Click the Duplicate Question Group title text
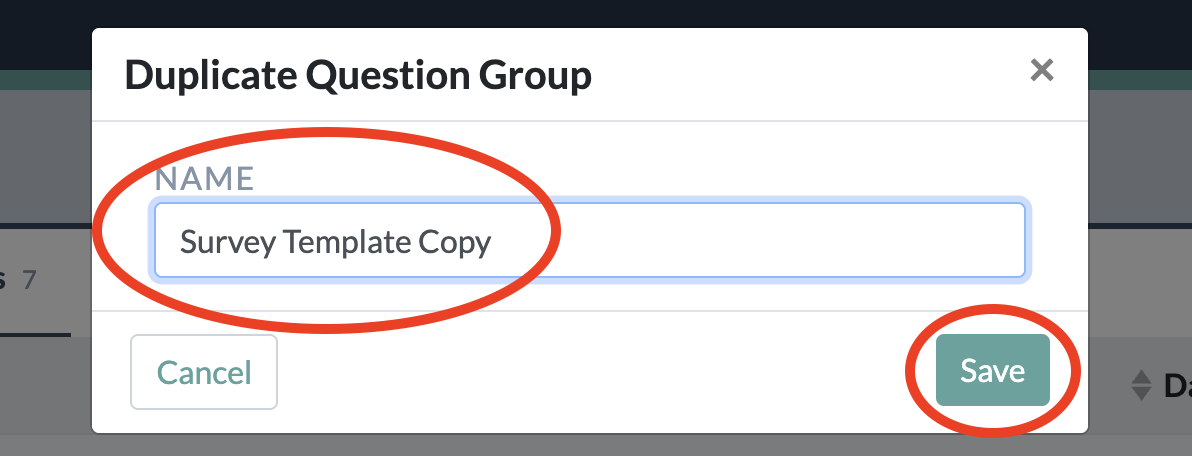The image size is (1192, 456). click(357, 74)
